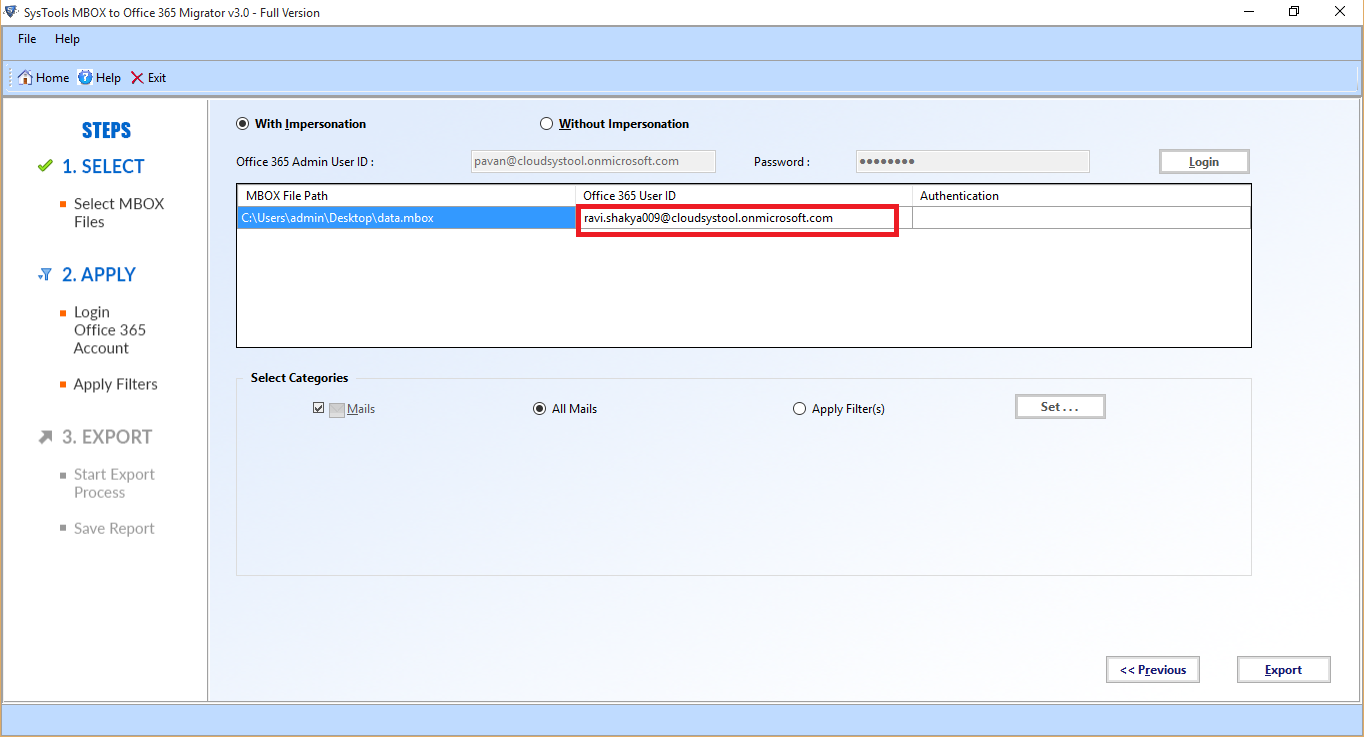This screenshot has width=1364, height=737.
Task: Click Apply Filters step in sidebar
Action: [x=115, y=385]
